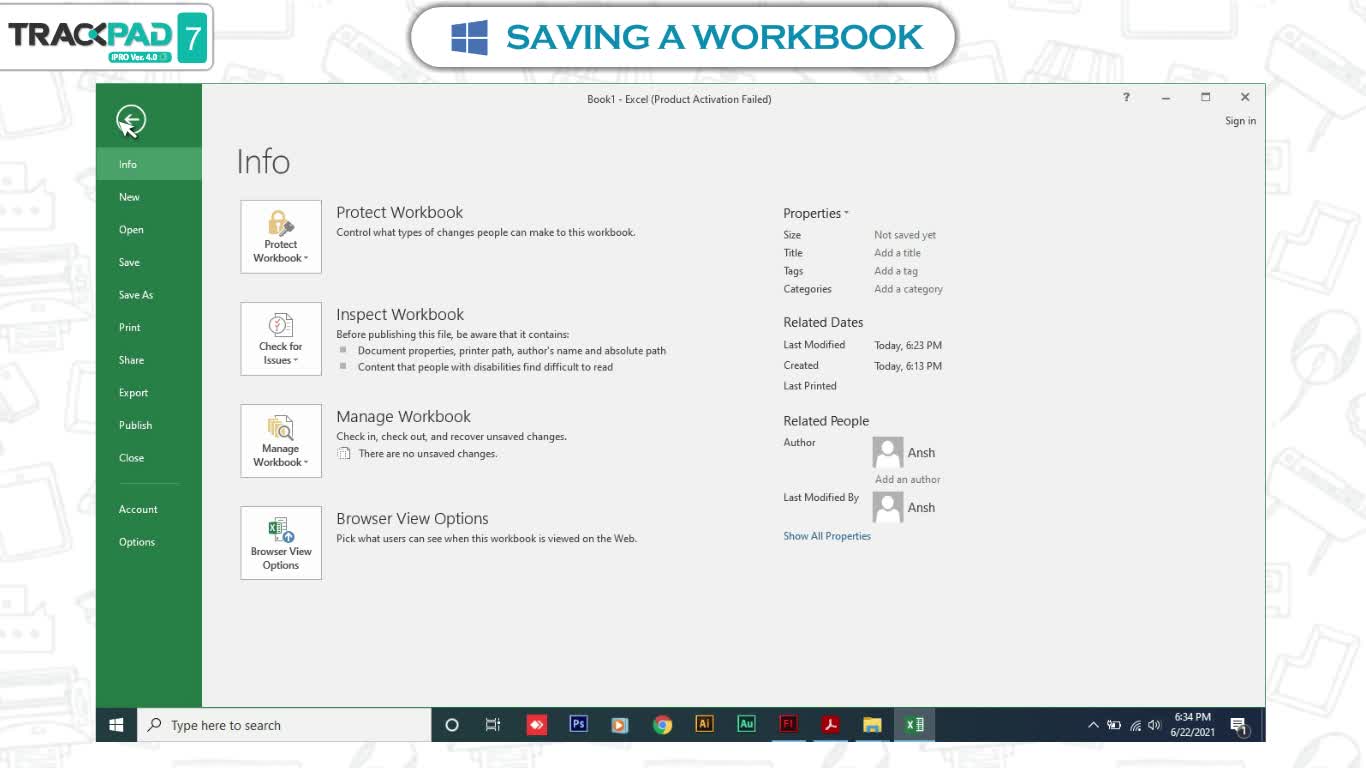Image resolution: width=1366 pixels, height=768 pixels.
Task: Choose Open in the Backstage menu
Action: [149, 230]
